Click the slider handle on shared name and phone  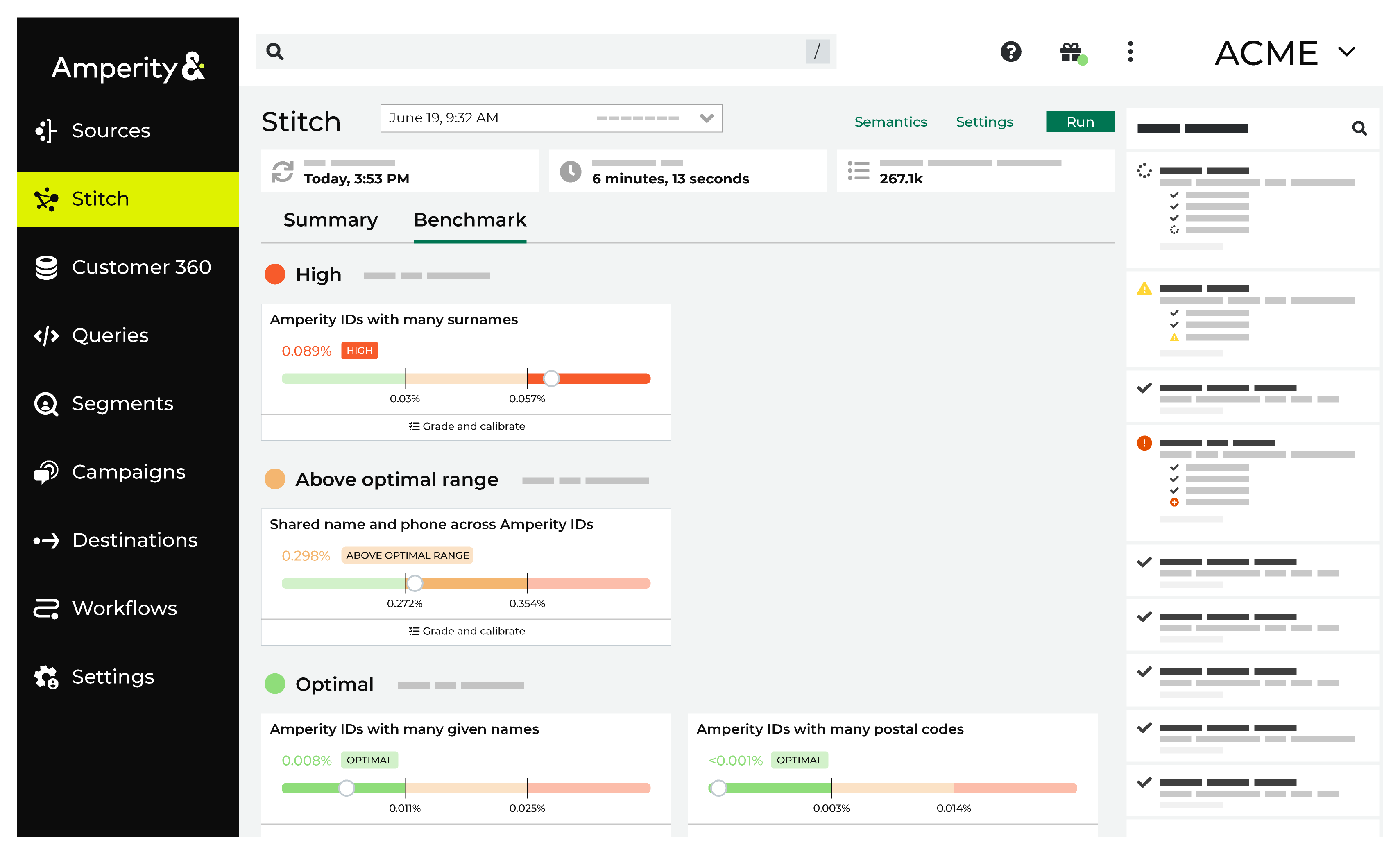tap(415, 583)
